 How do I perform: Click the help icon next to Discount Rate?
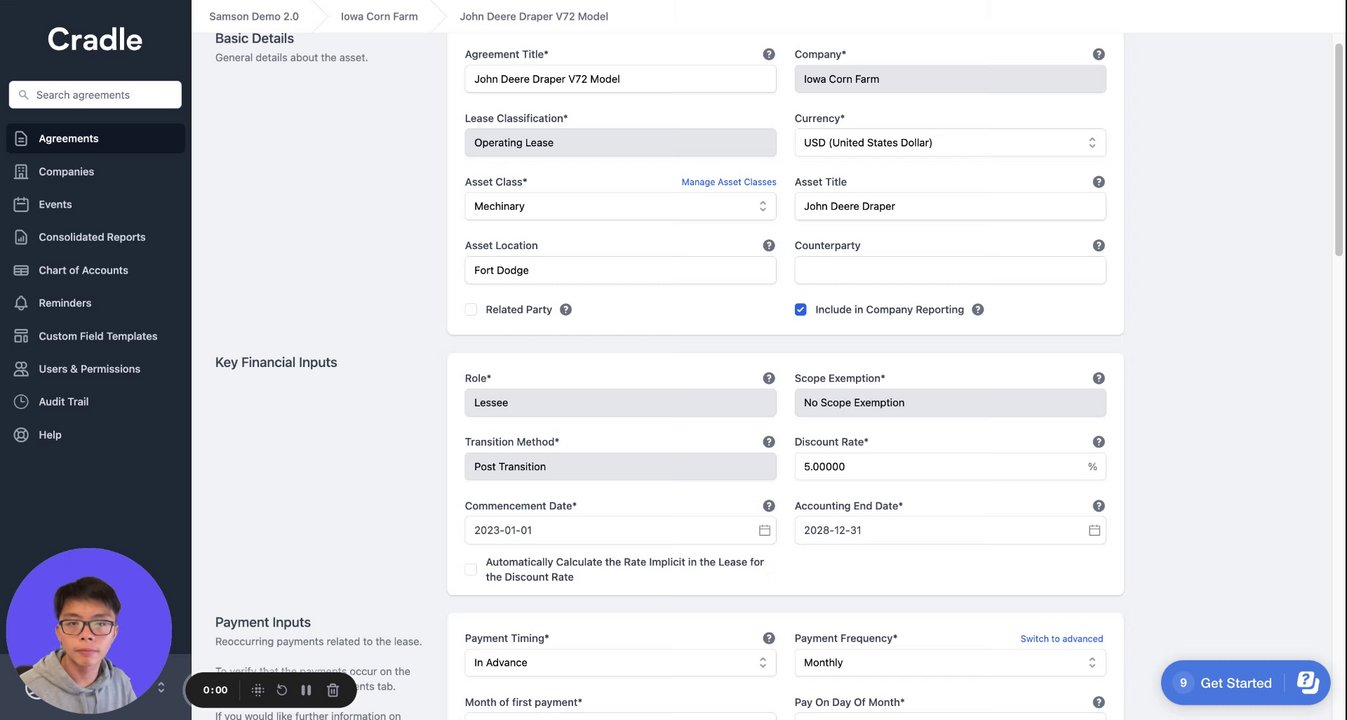click(1099, 442)
